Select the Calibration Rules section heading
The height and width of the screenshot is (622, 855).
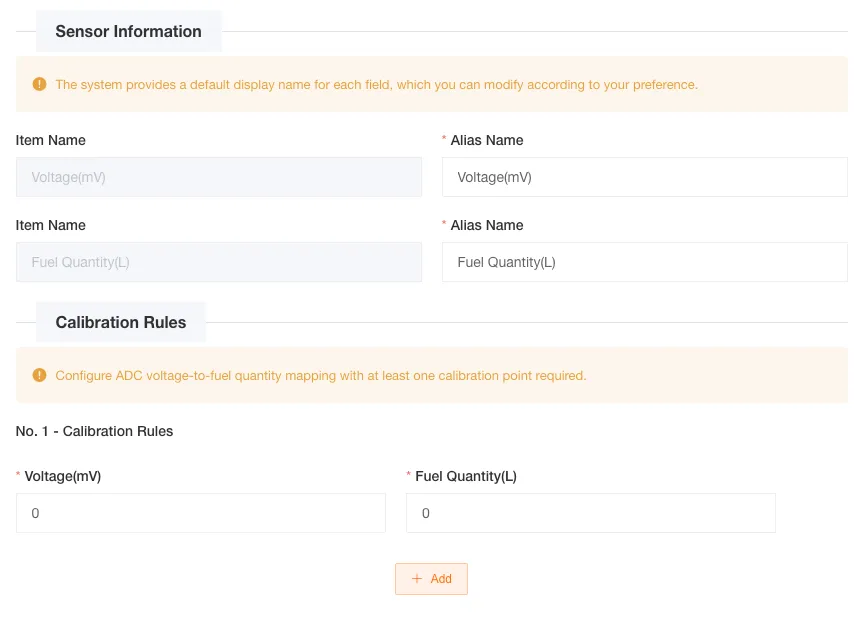(121, 322)
